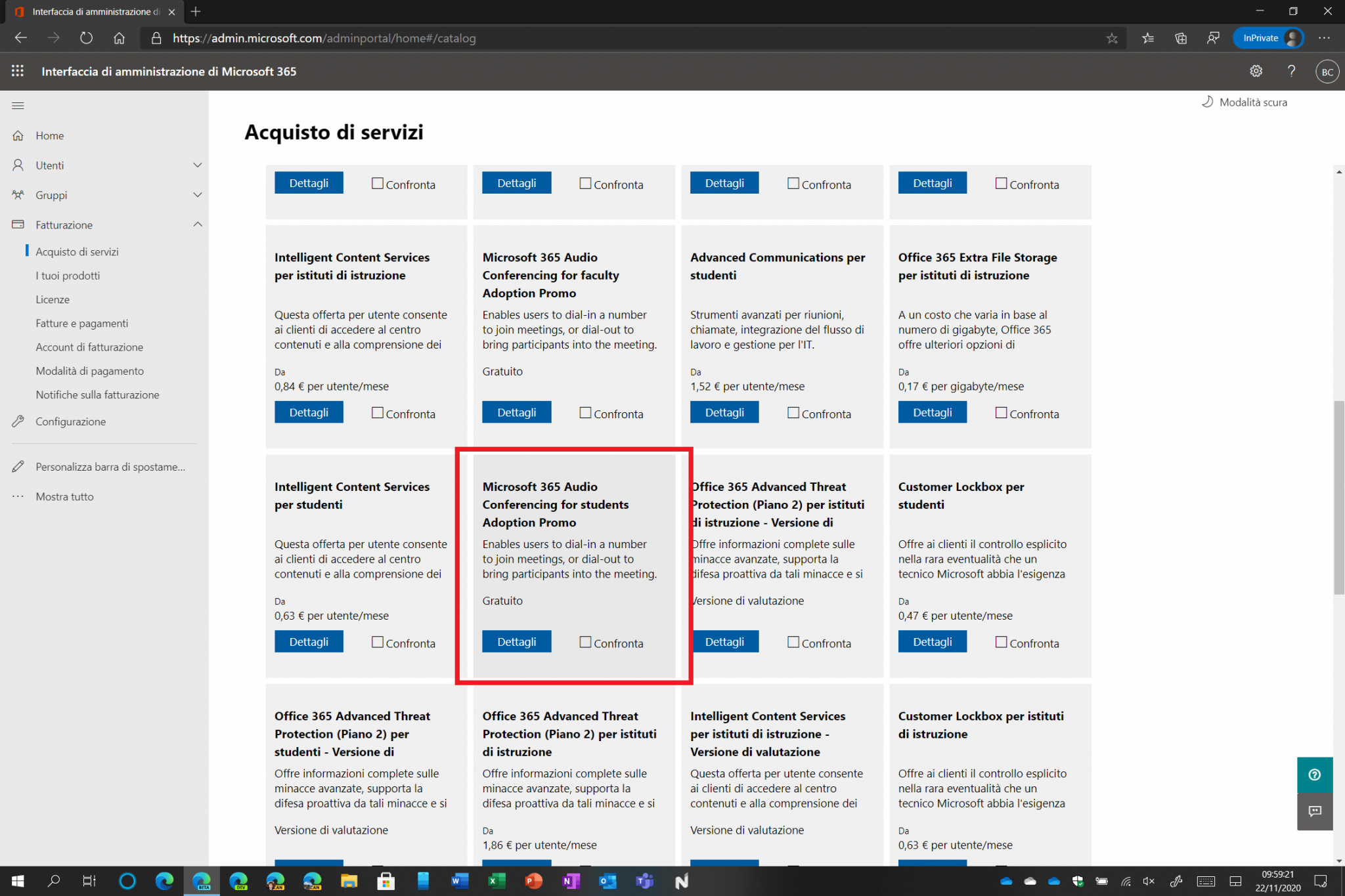Open the admin portal settings gear
The width and height of the screenshot is (1345, 896).
coord(1256,71)
